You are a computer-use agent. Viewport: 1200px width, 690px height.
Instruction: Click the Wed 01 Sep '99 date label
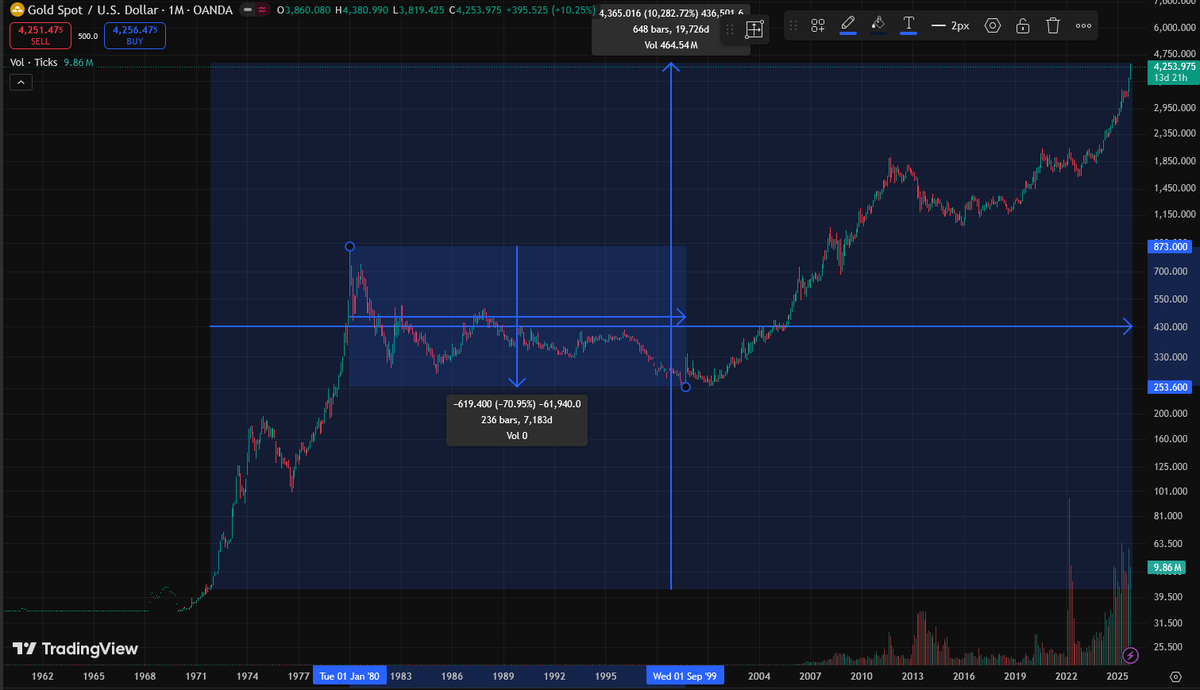pos(685,676)
